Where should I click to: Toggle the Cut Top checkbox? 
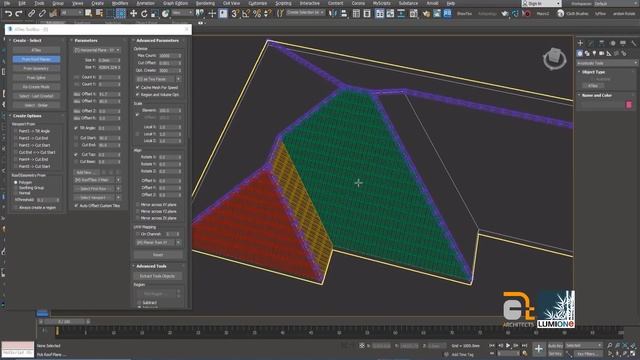click(x=76, y=154)
